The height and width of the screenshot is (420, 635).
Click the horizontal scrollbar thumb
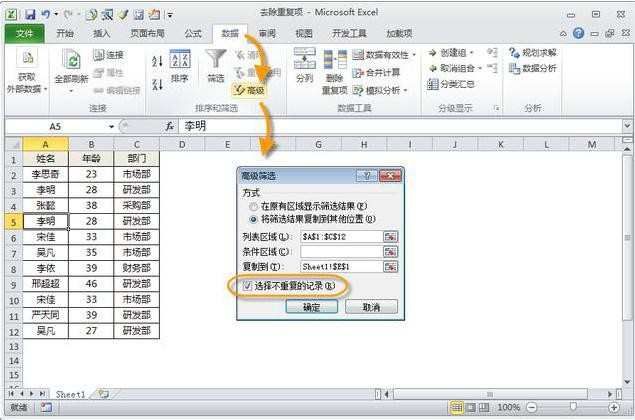[x=490, y=394]
